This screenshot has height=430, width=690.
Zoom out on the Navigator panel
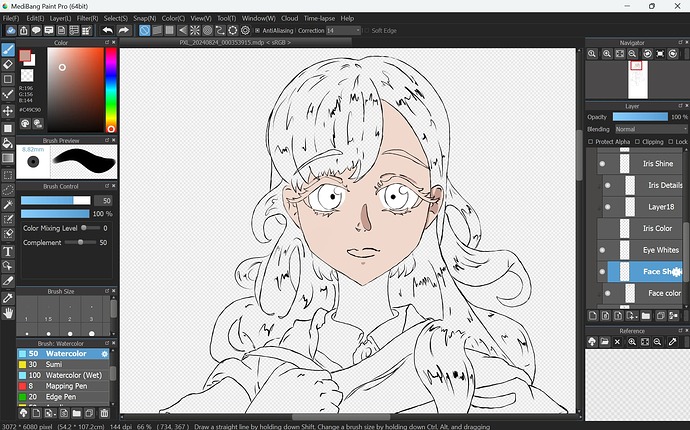[x=632, y=54]
